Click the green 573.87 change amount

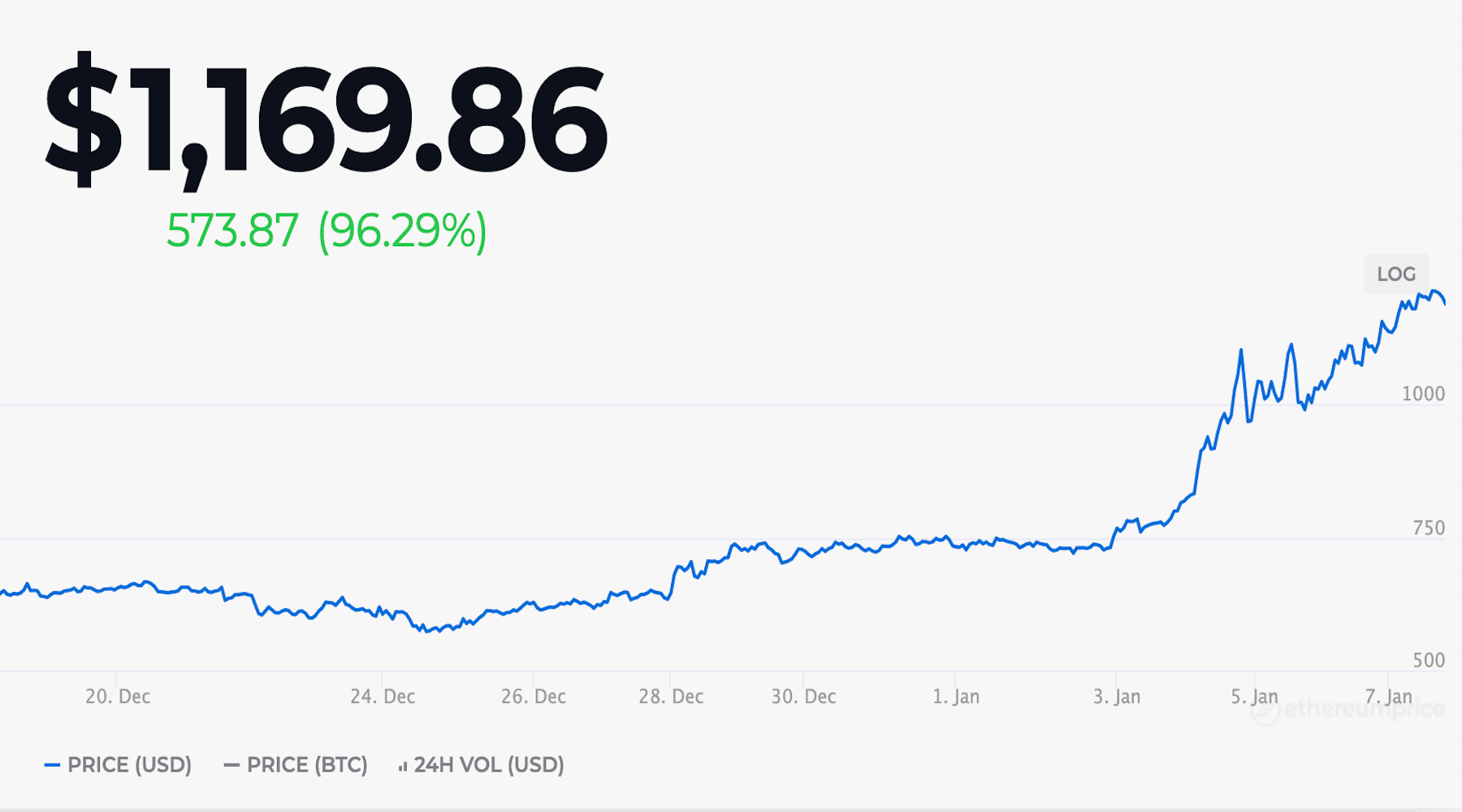click(232, 231)
